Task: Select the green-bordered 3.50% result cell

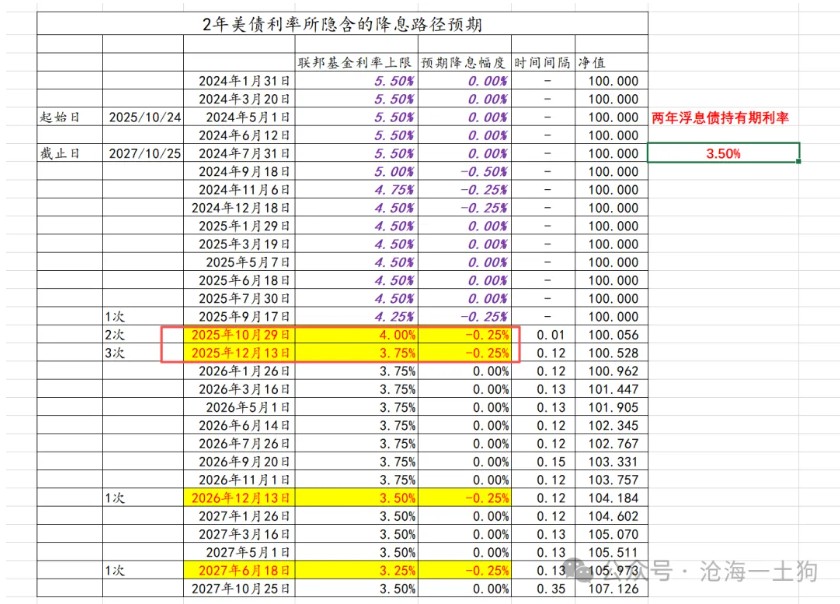Action: coord(723,153)
